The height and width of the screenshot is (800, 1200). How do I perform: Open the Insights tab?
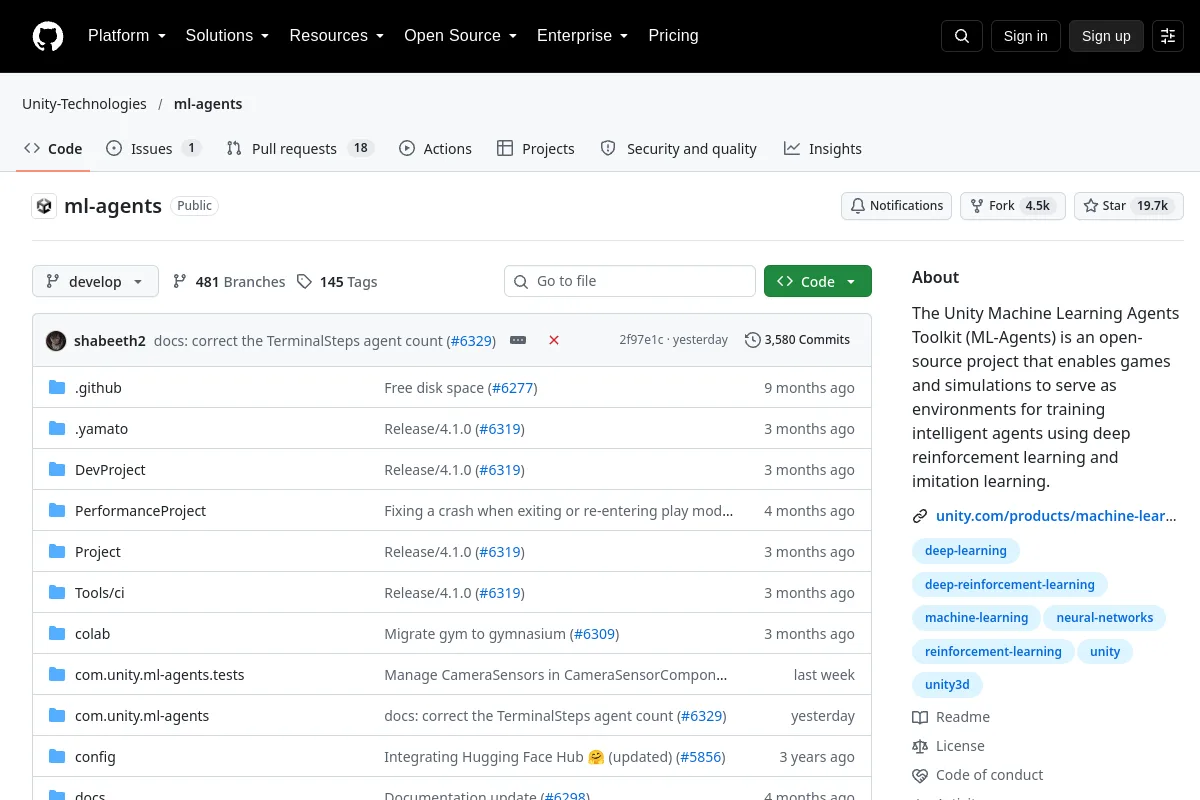point(823,148)
